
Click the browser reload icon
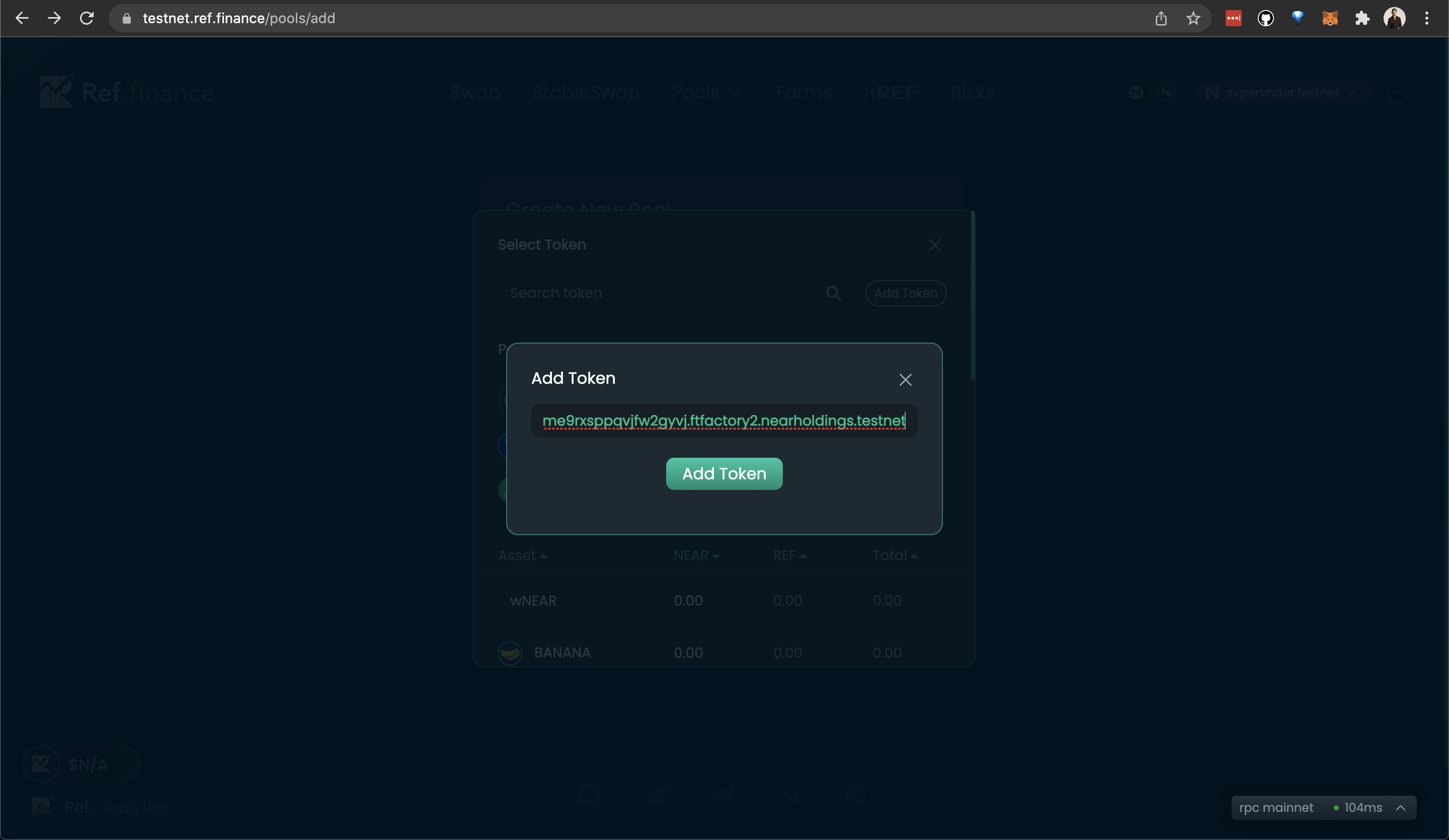click(87, 19)
